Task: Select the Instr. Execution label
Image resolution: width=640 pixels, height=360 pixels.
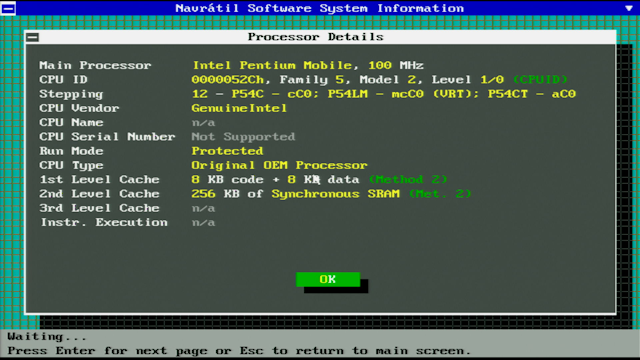Action: 104,222
